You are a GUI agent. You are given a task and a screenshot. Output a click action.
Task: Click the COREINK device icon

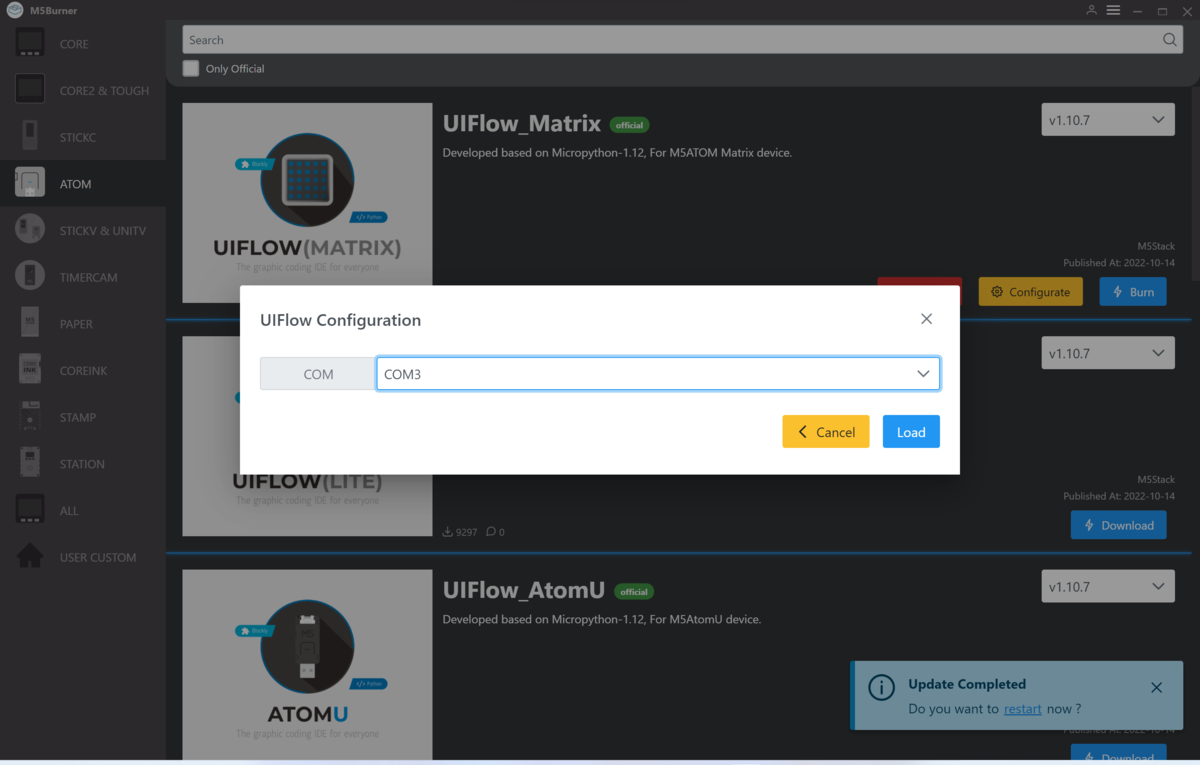coord(30,370)
